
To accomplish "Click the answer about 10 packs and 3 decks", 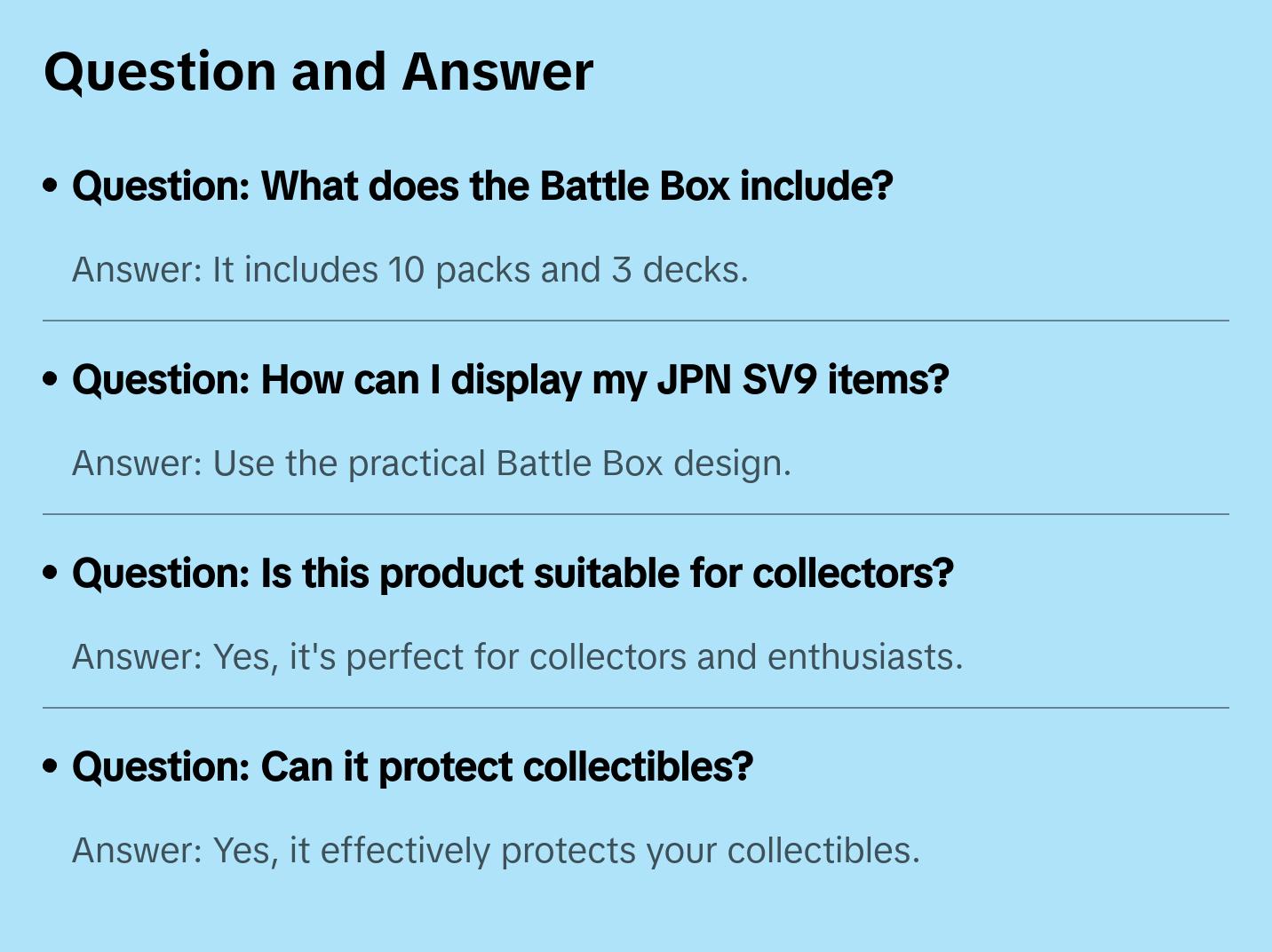I will pyautogui.click(x=410, y=270).
